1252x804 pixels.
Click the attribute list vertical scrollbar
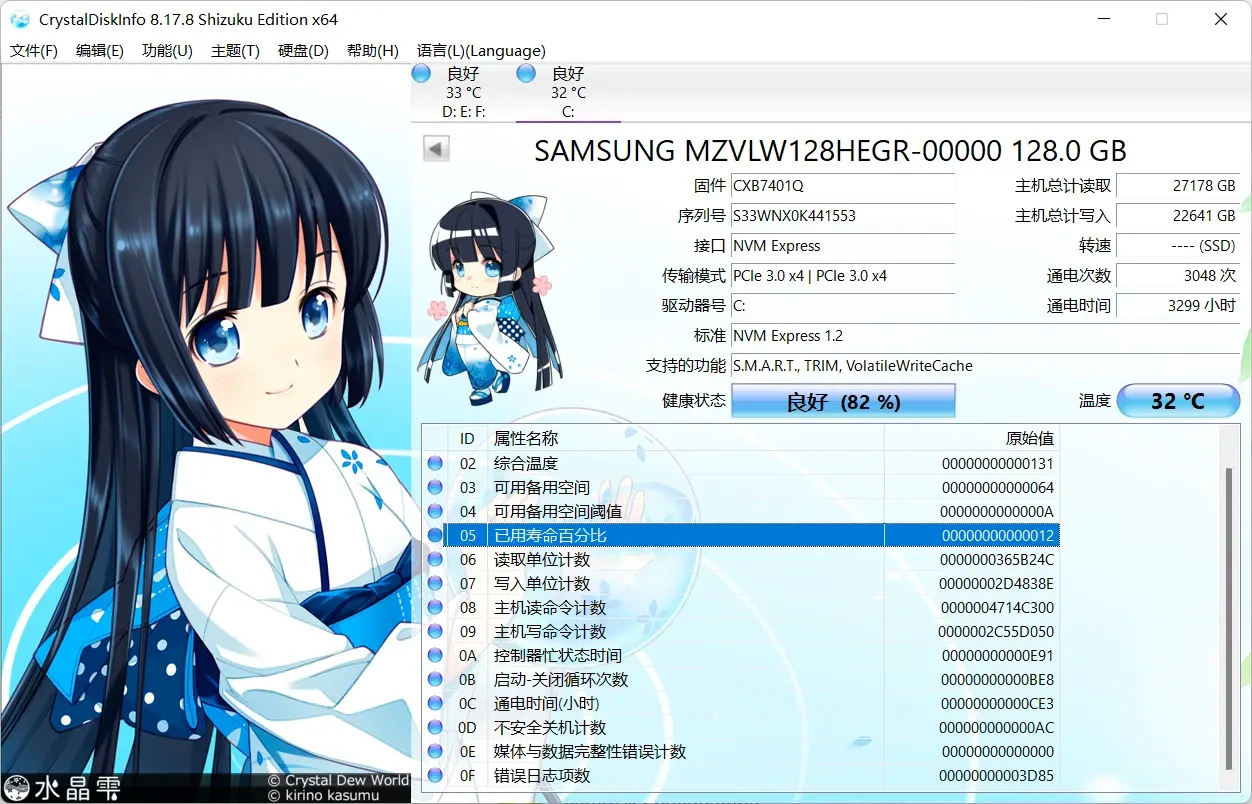pos(1229,620)
